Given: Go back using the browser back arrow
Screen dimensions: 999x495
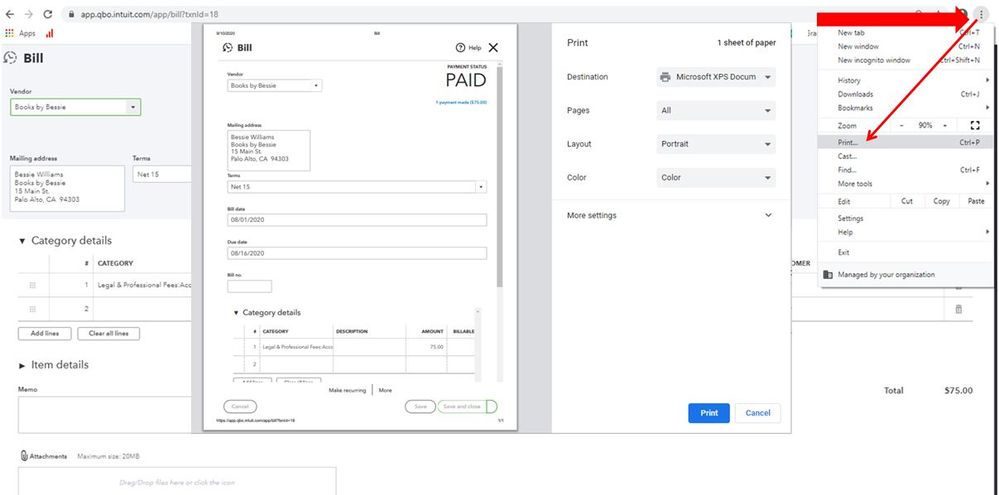Looking at the screenshot, I should [10, 14].
